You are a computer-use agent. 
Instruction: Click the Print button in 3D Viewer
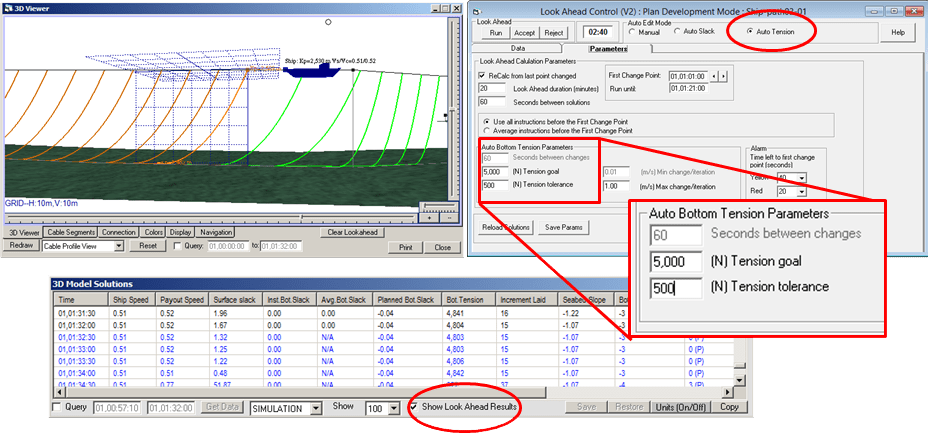[405, 247]
